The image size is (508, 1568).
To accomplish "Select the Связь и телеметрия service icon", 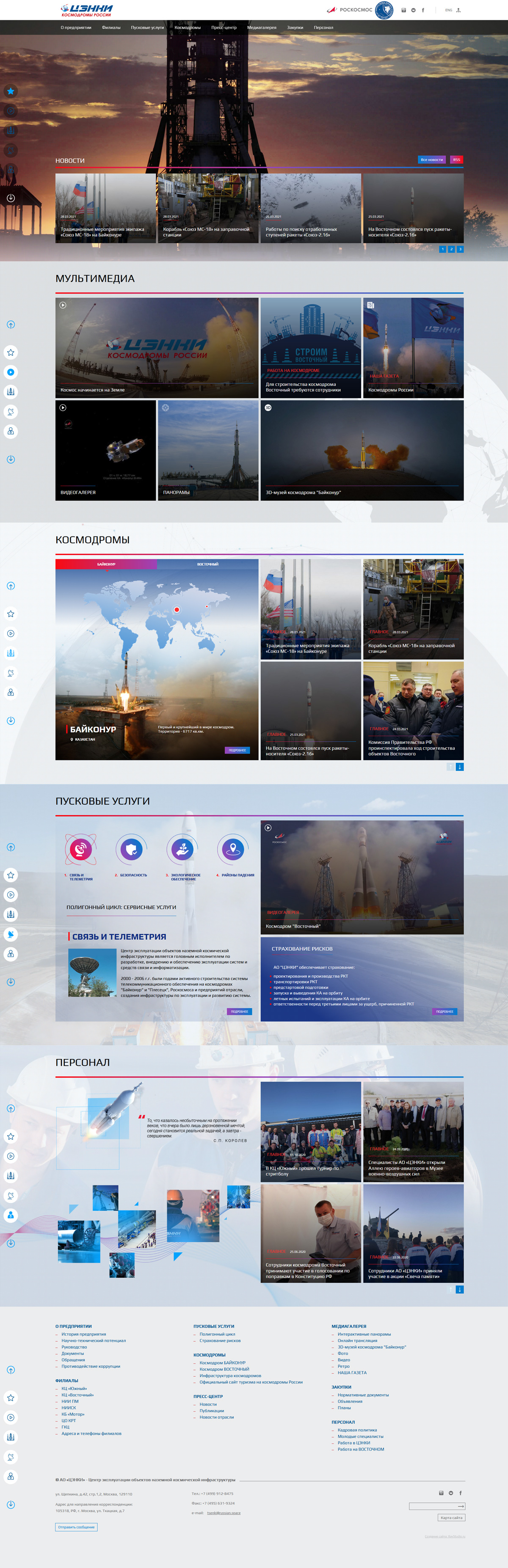I will [80, 849].
